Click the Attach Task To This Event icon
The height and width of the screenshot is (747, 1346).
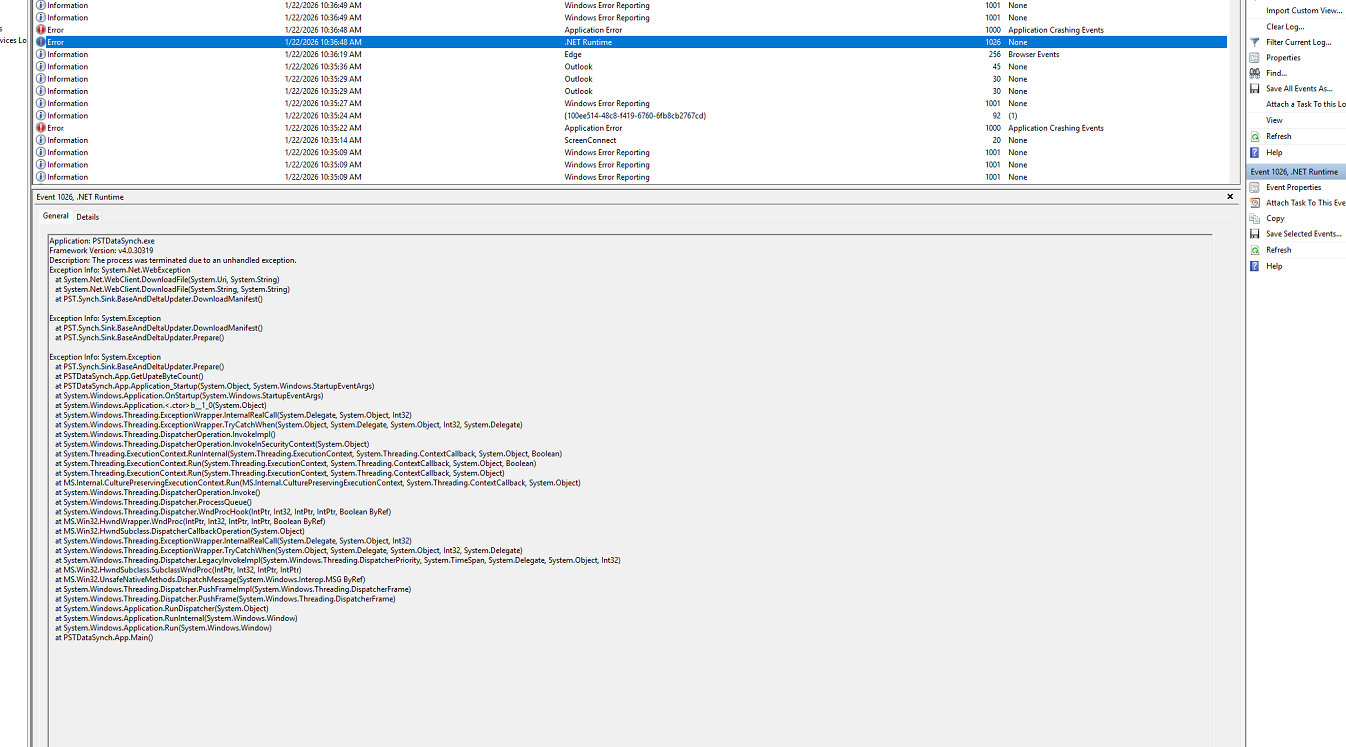[x=1255, y=203]
